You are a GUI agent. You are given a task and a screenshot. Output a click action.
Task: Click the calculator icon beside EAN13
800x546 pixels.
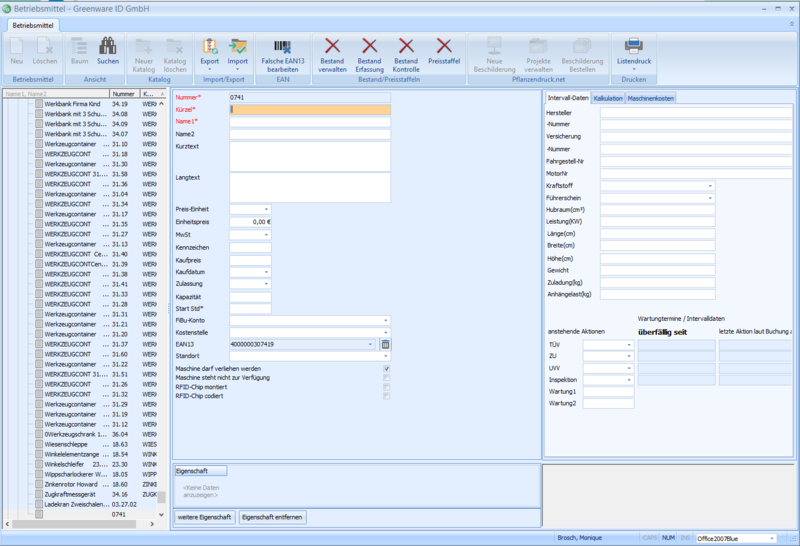[386, 344]
